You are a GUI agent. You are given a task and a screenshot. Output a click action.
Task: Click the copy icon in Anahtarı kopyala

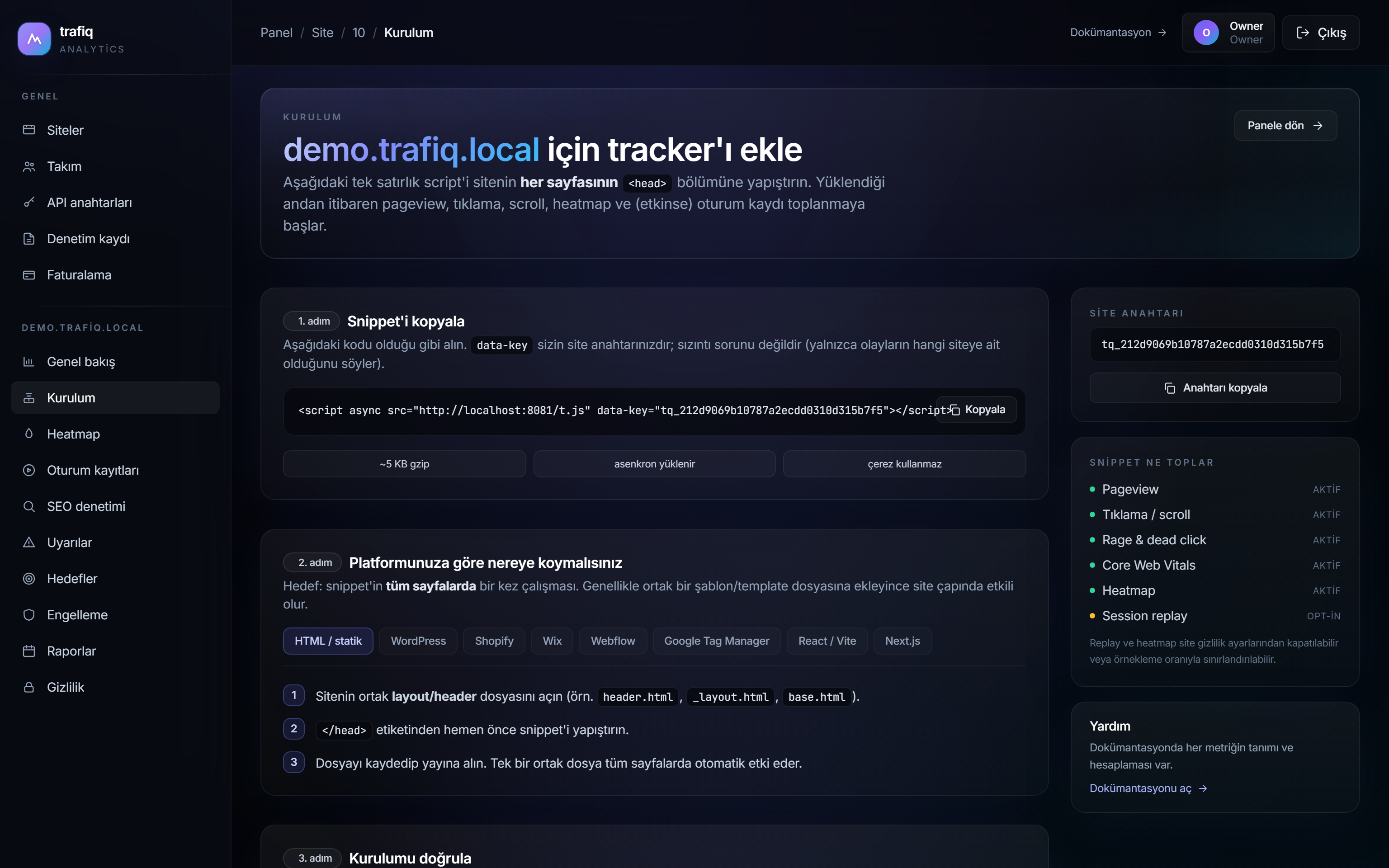coord(1170,388)
